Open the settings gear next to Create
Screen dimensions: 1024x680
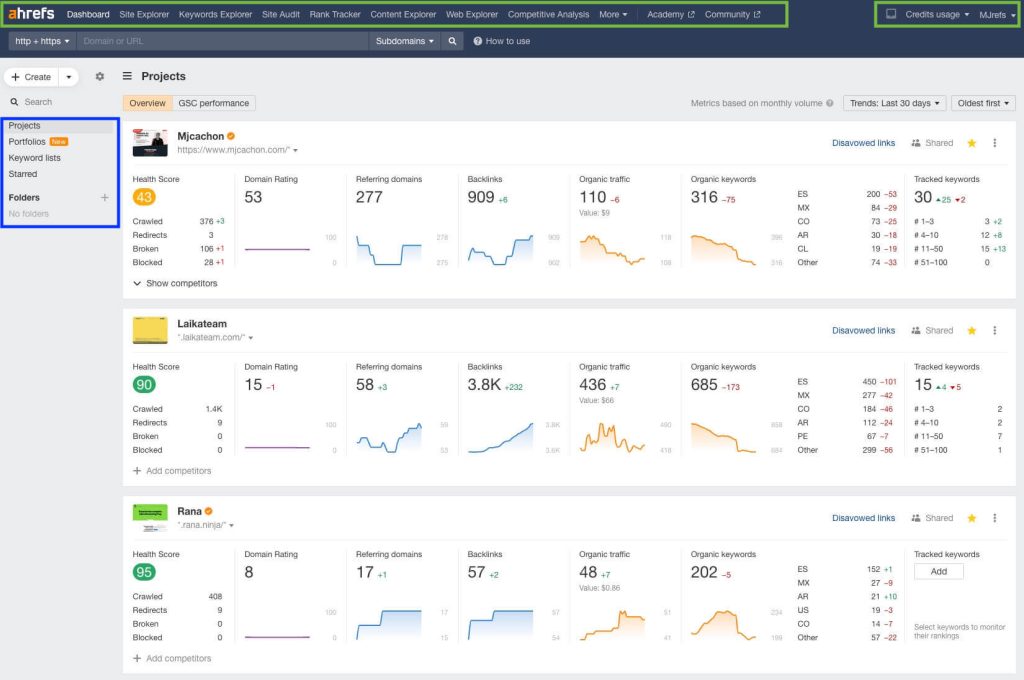click(99, 77)
